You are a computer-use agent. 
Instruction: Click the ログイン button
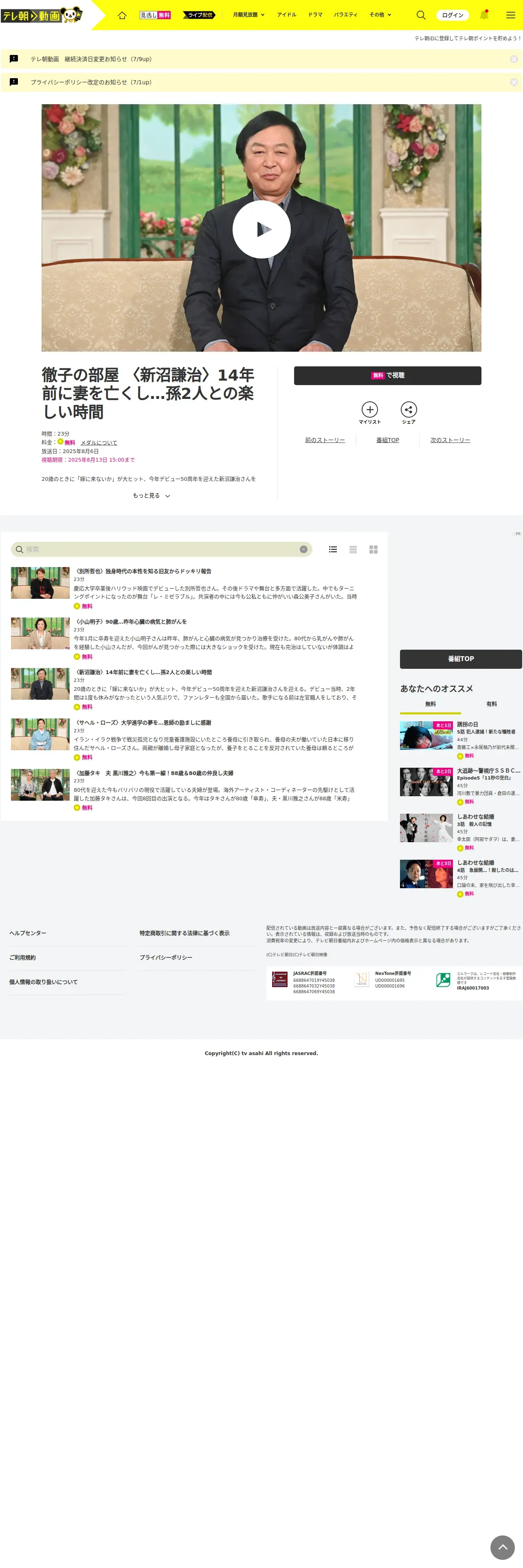[453, 15]
